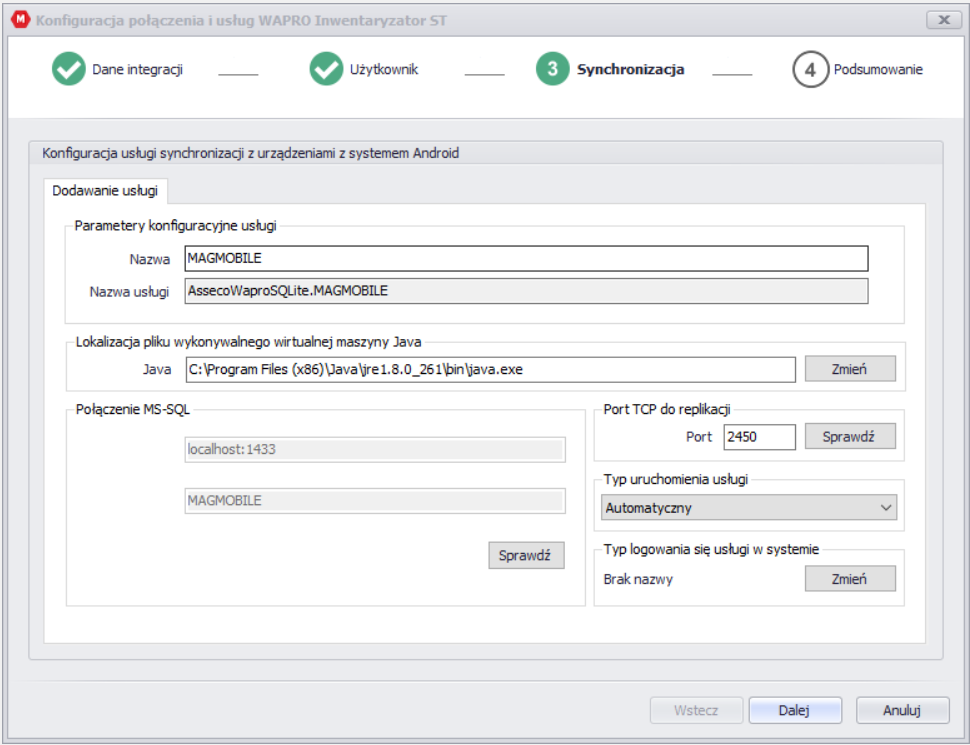
Task: Click the step 3 Synchronizacja circle
Action: click(x=552, y=69)
